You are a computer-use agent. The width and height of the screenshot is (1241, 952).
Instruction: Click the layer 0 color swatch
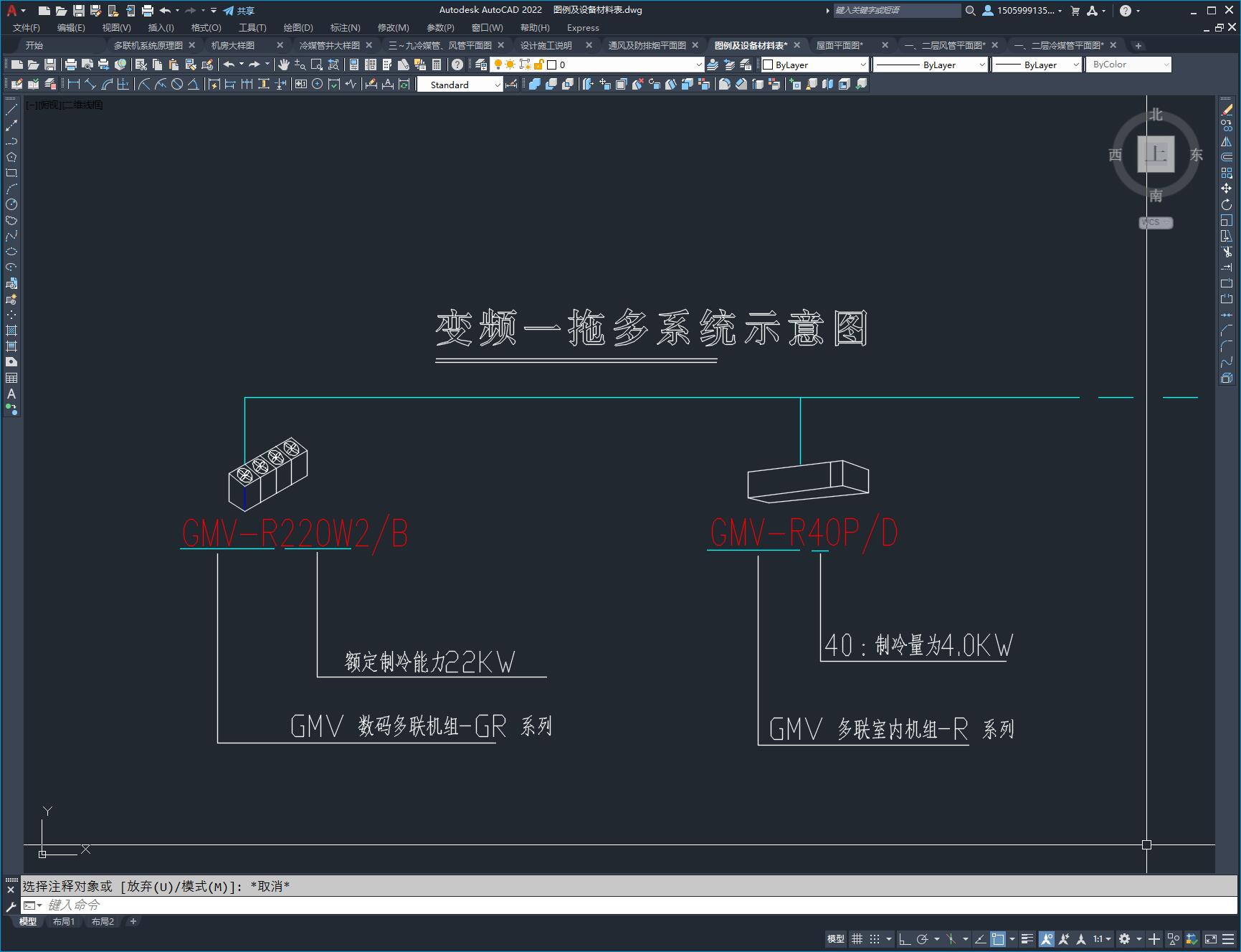click(552, 65)
